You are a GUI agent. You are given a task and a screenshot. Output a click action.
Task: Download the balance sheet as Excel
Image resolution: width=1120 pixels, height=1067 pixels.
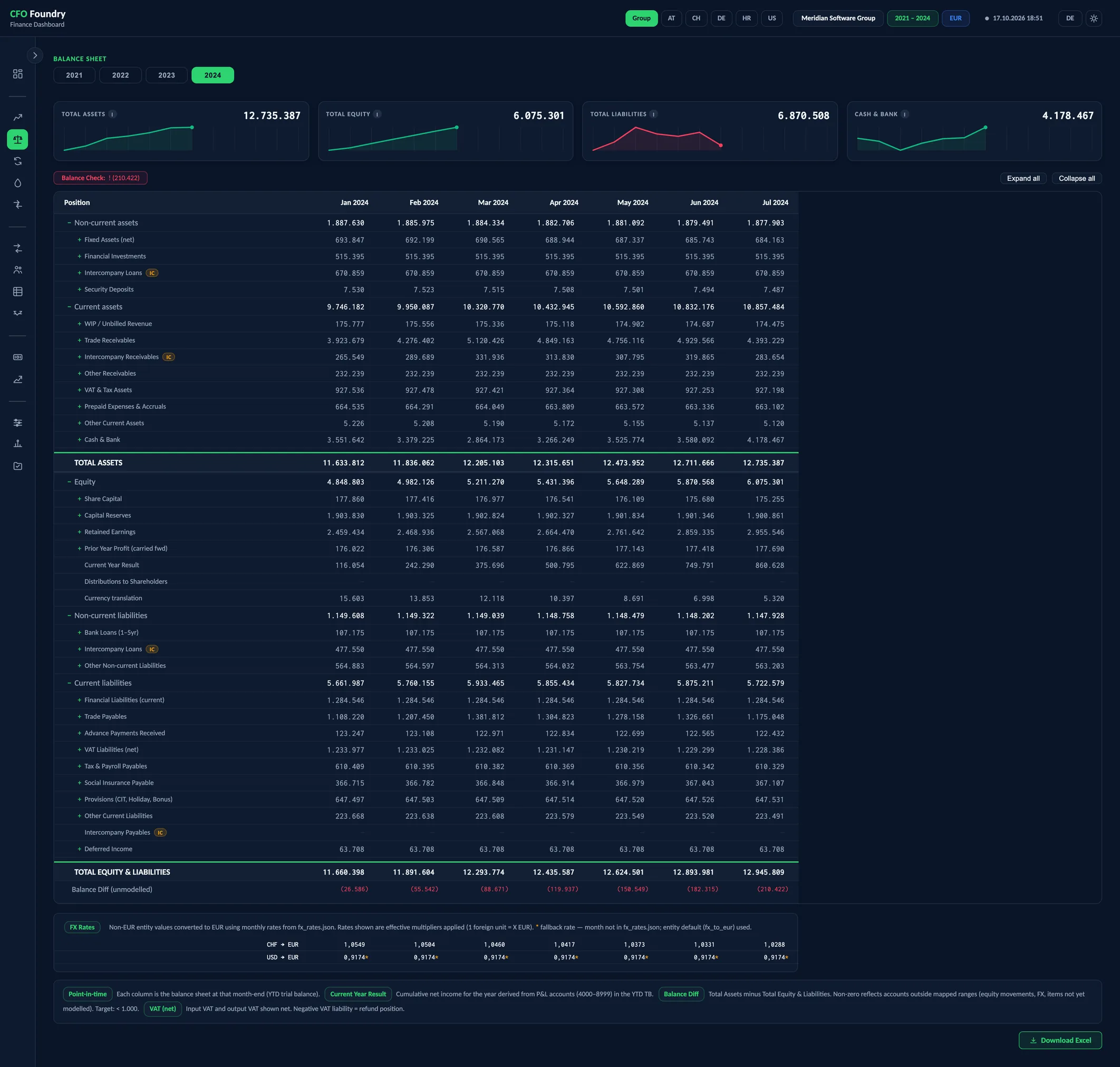[1060, 1040]
